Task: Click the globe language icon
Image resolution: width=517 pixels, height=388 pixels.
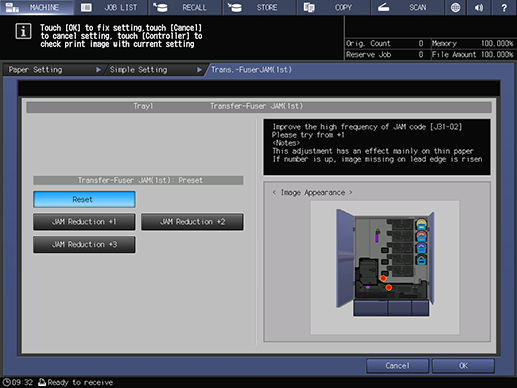Action: click(455, 7)
